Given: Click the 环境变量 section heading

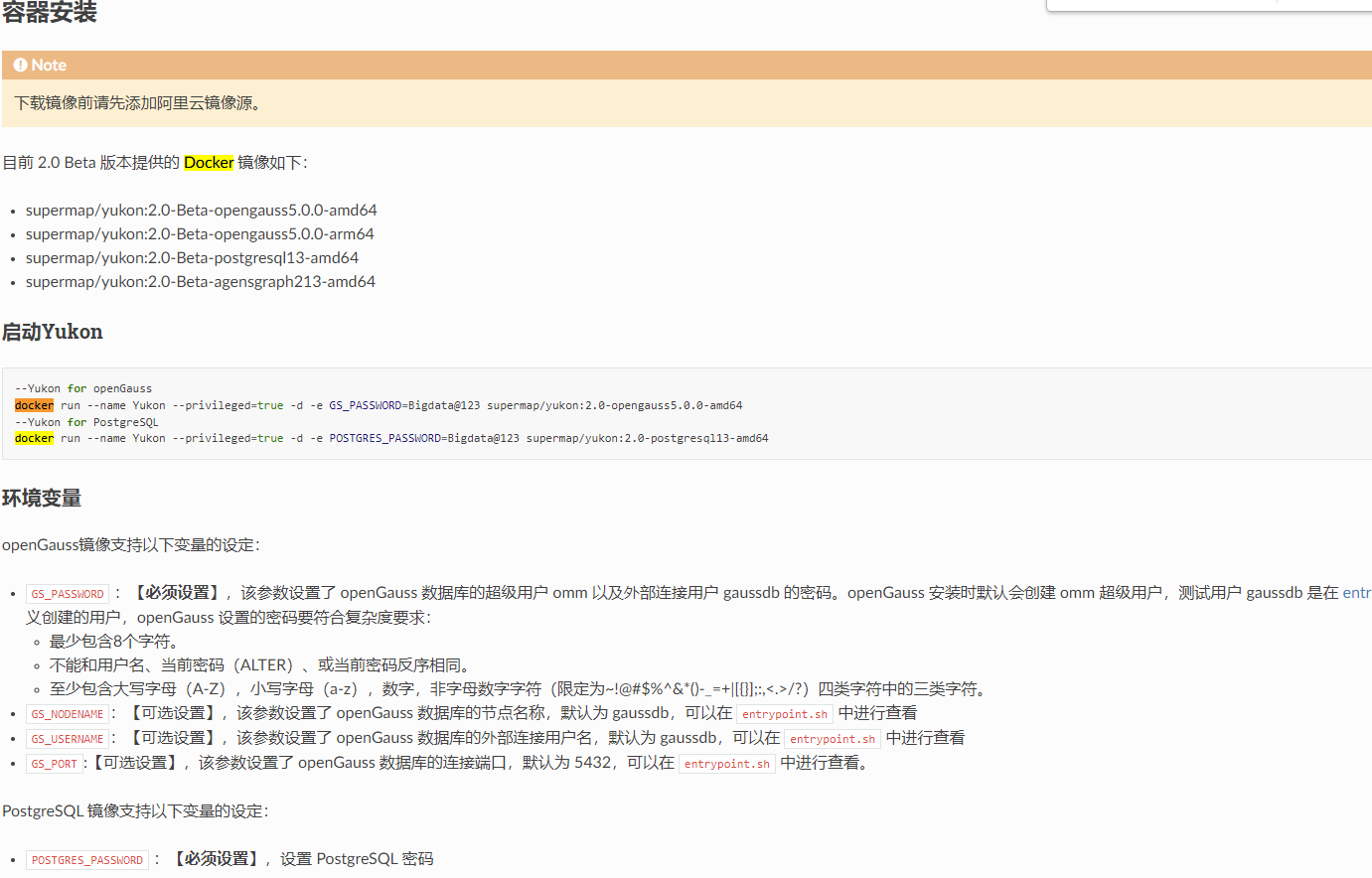Looking at the screenshot, I should tap(42, 498).
